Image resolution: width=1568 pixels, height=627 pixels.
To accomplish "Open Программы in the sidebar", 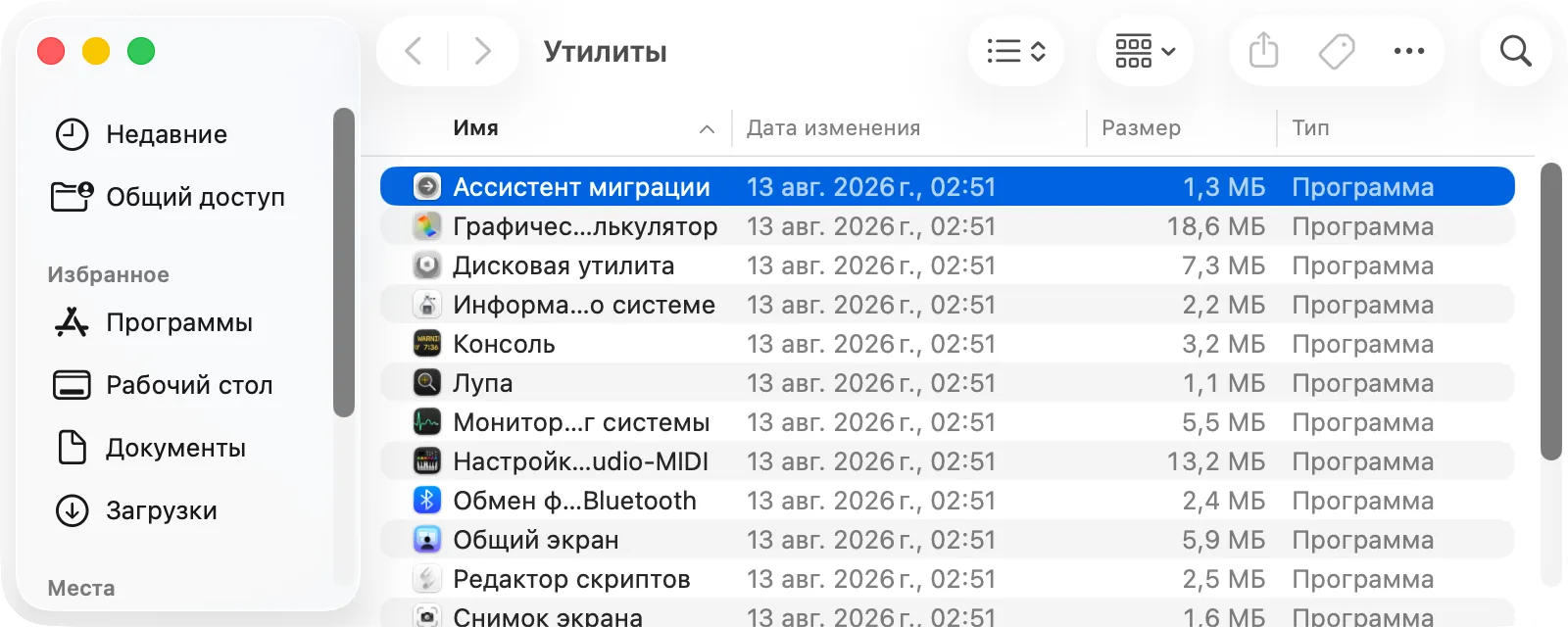I will pyautogui.click(x=179, y=322).
